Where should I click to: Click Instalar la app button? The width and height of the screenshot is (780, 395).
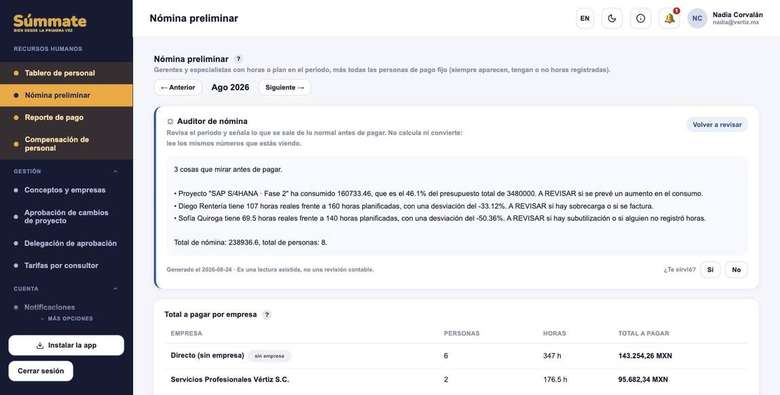[x=66, y=345]
